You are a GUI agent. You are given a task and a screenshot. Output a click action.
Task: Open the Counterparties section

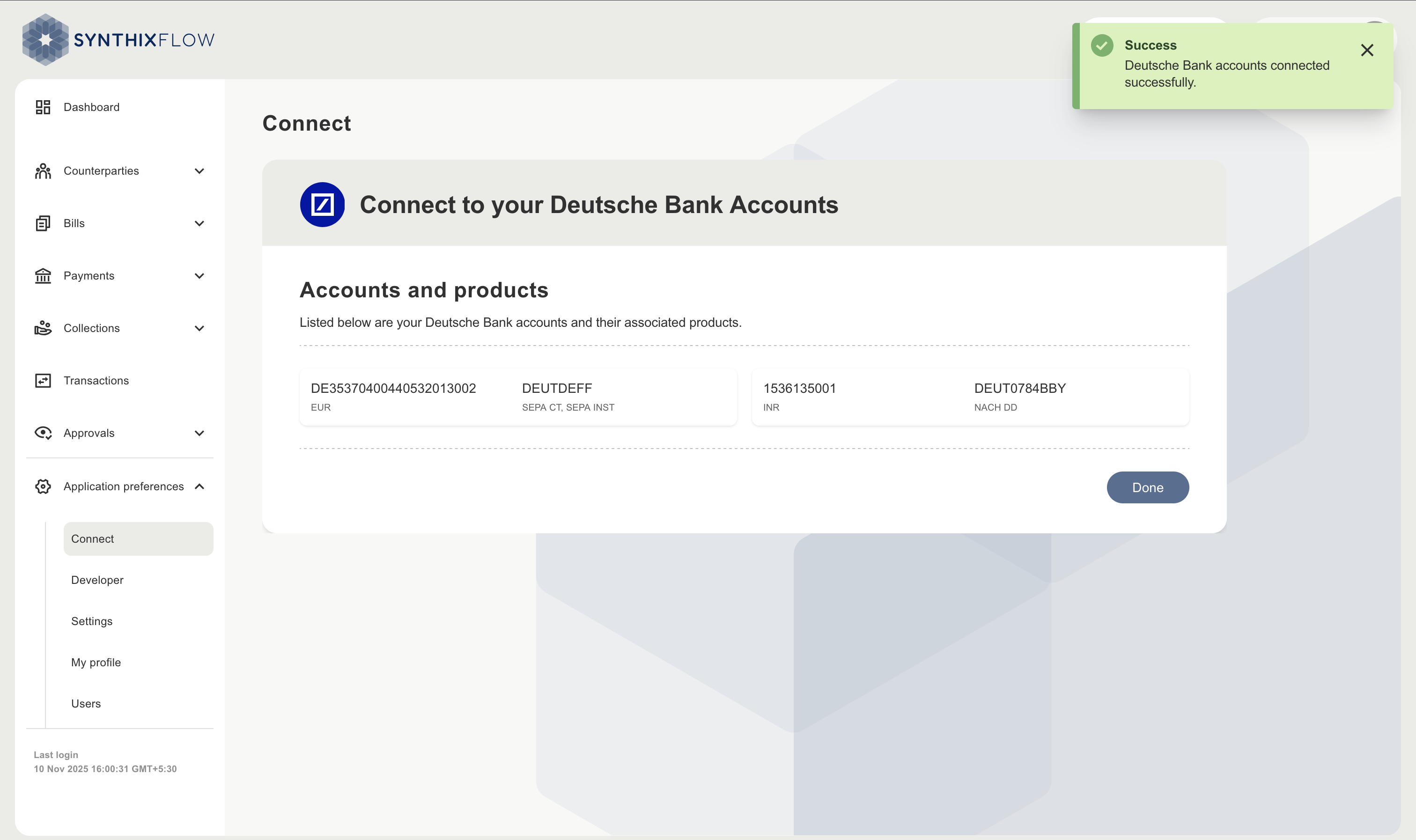pos(101,171)
